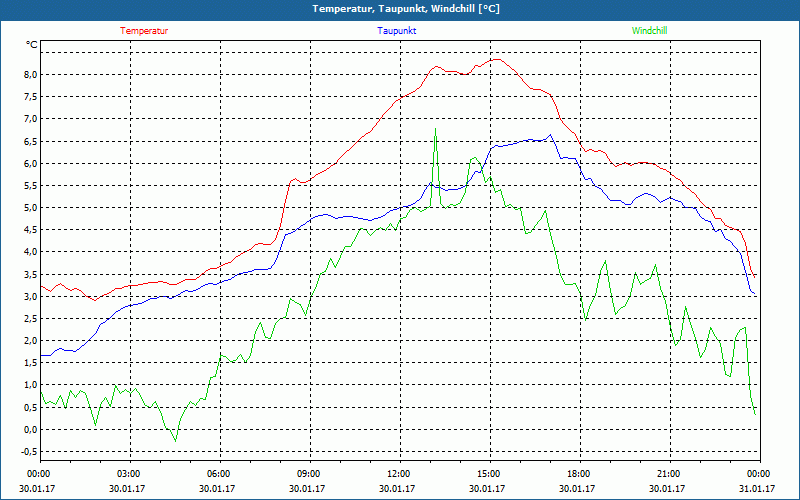Screen dimensions: 800x500
Task: Click the 5,0 y-axis tick label
Action: [29, 208]
